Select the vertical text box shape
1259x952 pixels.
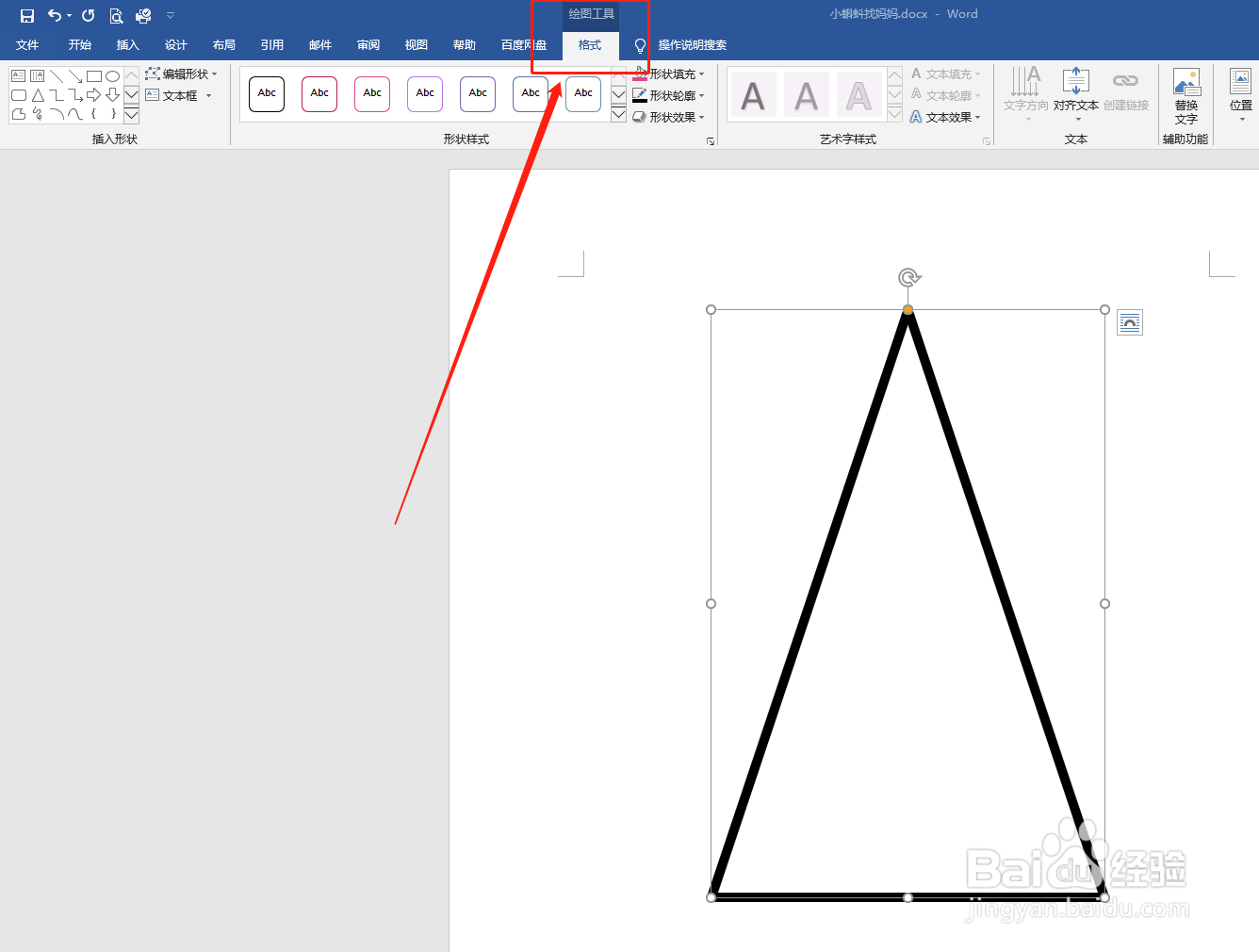38,76
